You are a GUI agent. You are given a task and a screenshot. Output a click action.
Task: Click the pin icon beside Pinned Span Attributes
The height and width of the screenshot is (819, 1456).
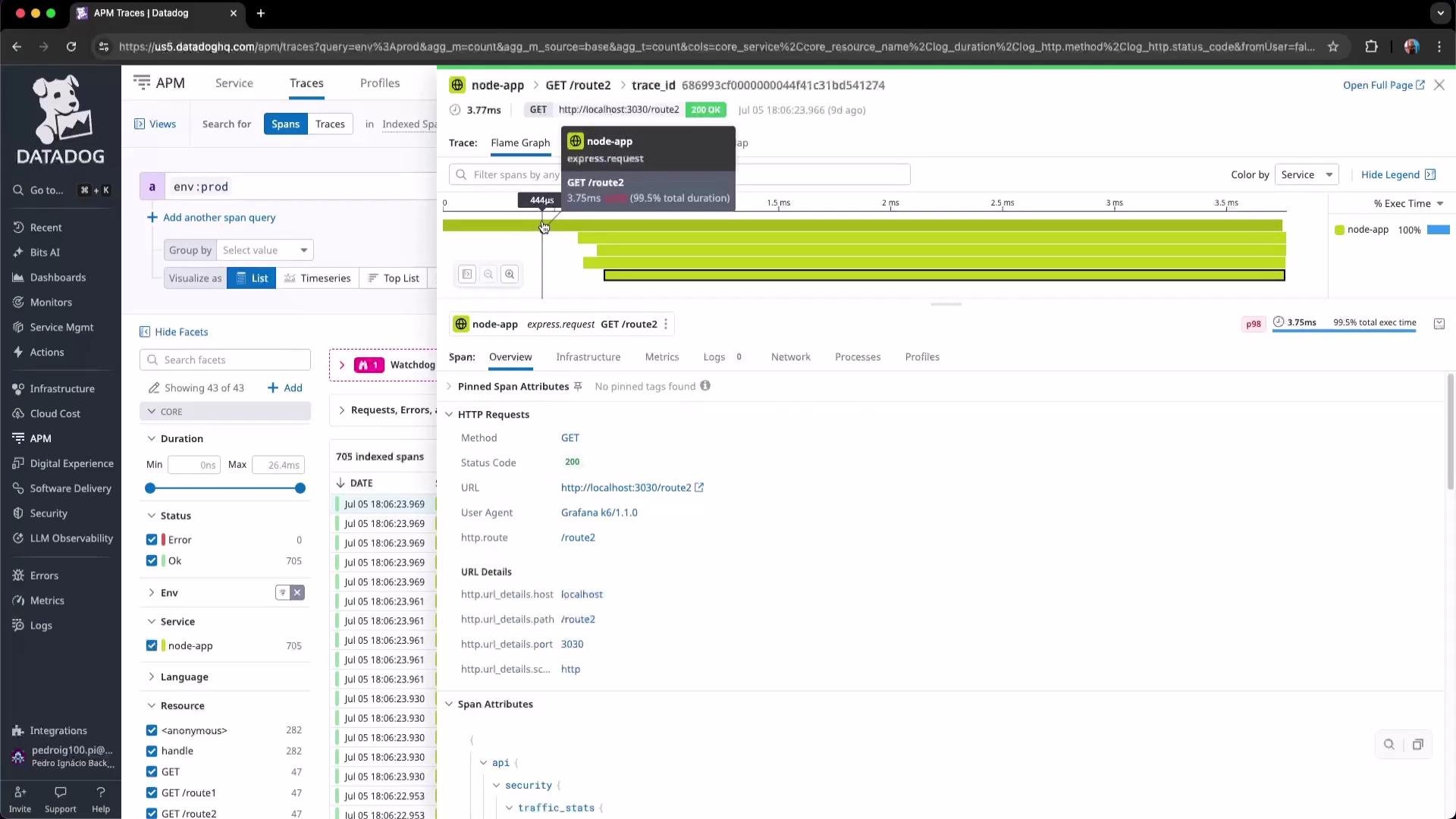[x=578, y=387]
